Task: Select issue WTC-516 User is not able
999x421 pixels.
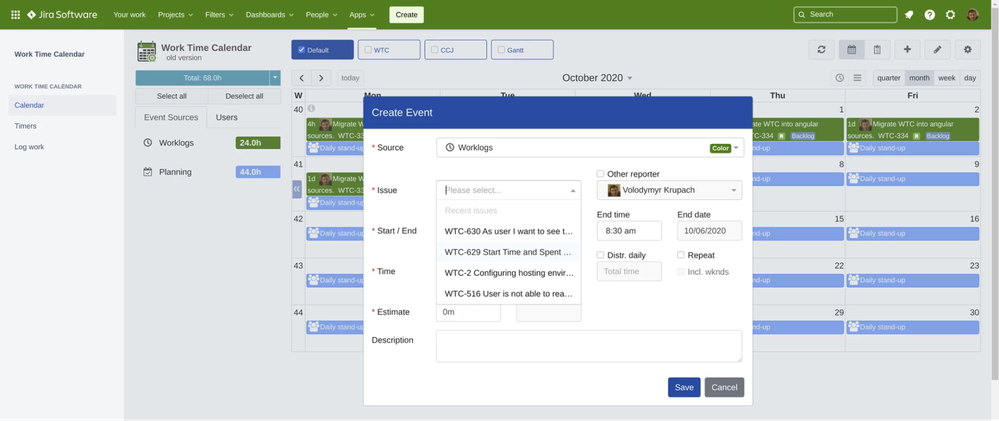Action: pos(508,294)
